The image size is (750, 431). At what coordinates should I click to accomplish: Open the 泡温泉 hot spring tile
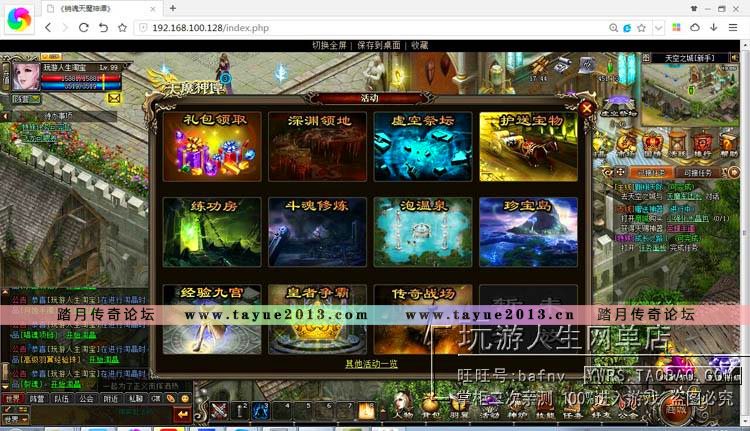coord(423,232)
